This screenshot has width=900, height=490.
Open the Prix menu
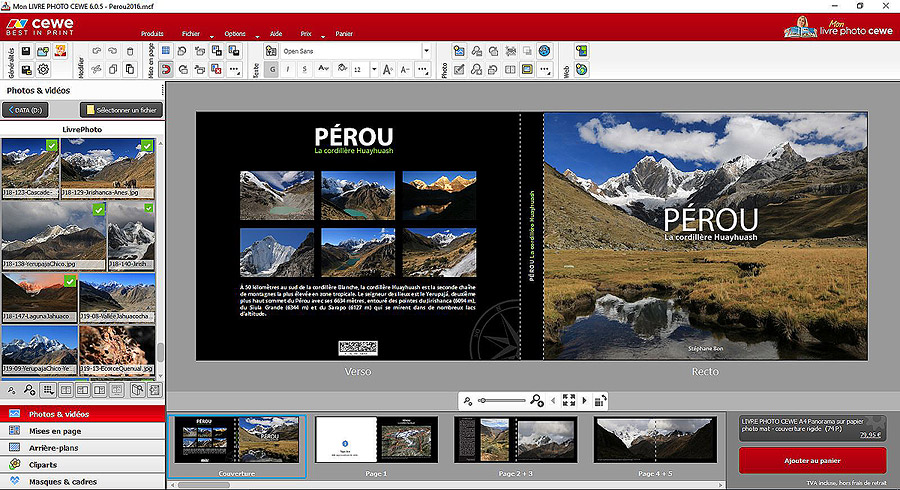[x=306, y=34]
